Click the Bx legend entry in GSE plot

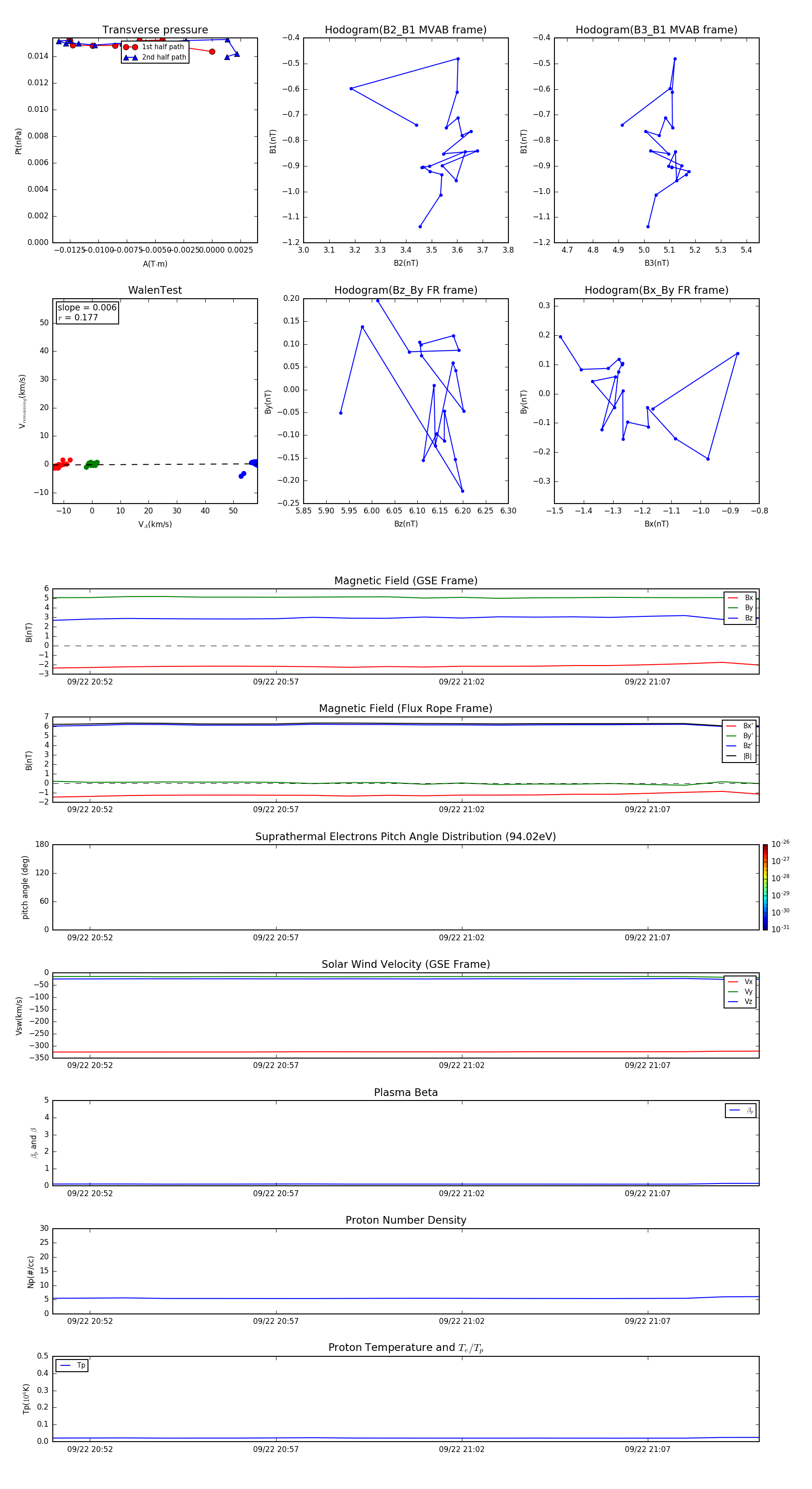coord(740,598)
